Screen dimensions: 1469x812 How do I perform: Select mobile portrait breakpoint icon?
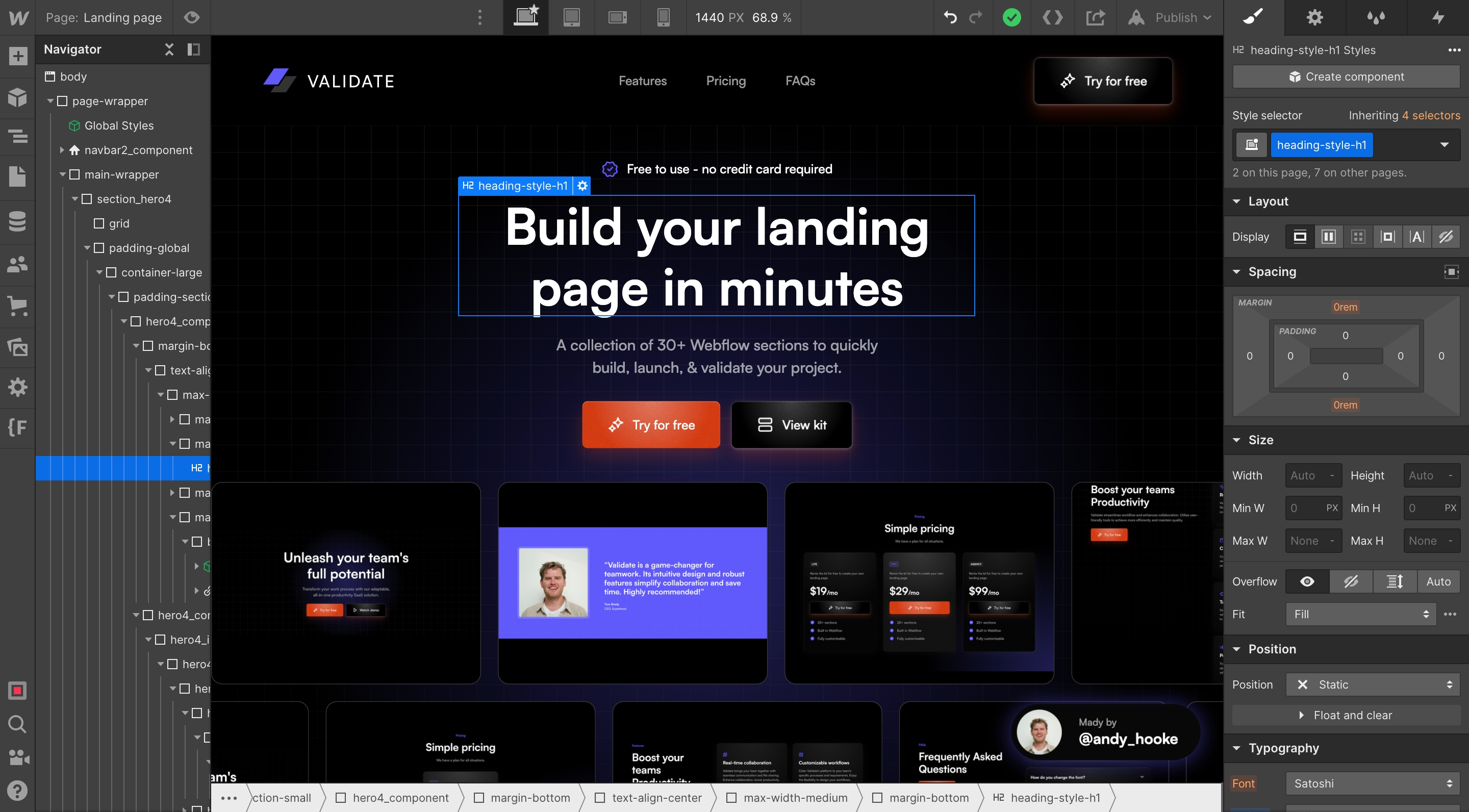(663, 18)
